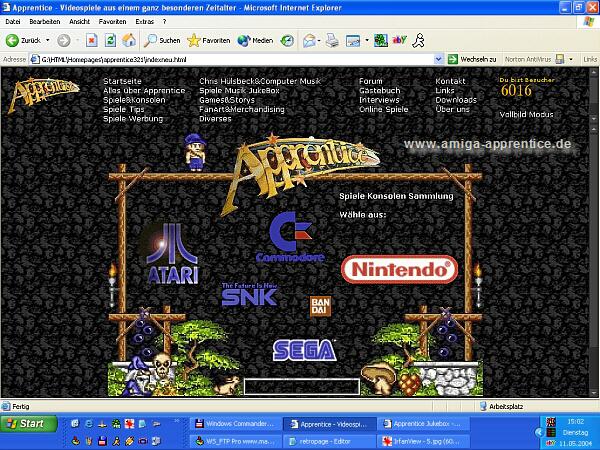This screenshot has width=600, height=450.
Task: Expand the back button history dropdown arrow
Action: pos(47,40)
